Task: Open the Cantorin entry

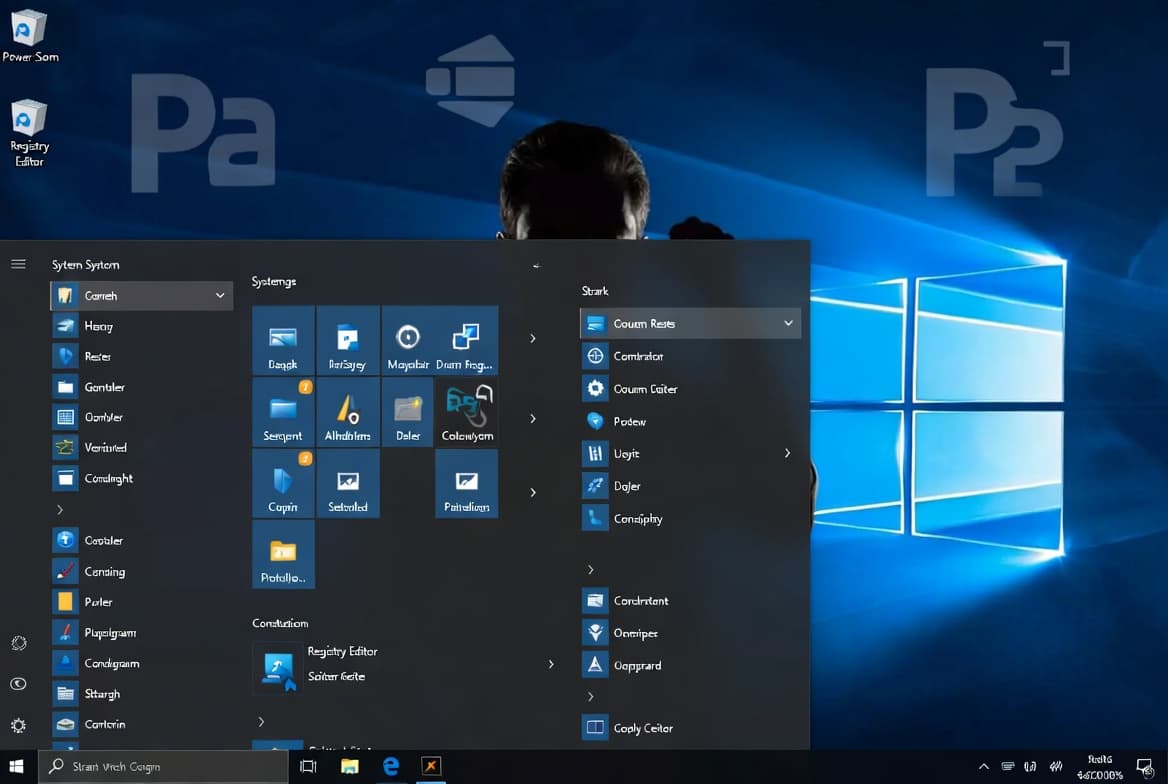Action: click(x=105, y=724)
